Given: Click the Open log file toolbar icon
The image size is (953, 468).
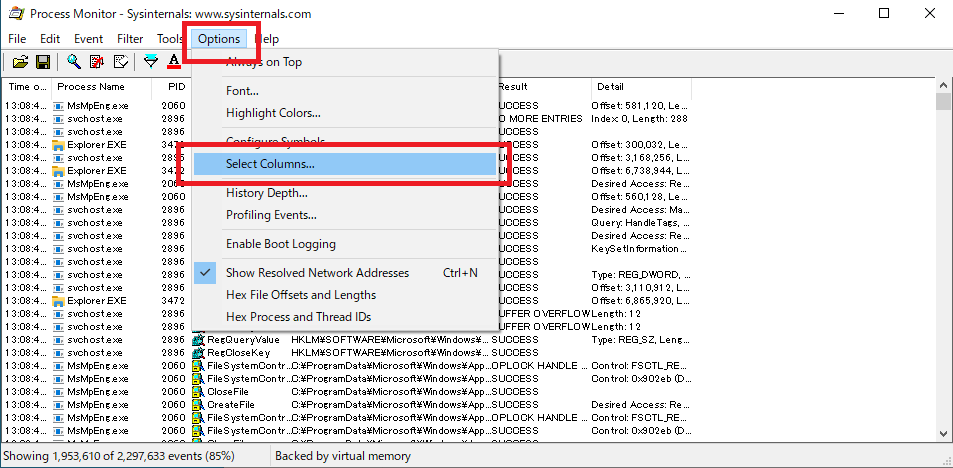Looking at the screenshot, I should point(20,61).
